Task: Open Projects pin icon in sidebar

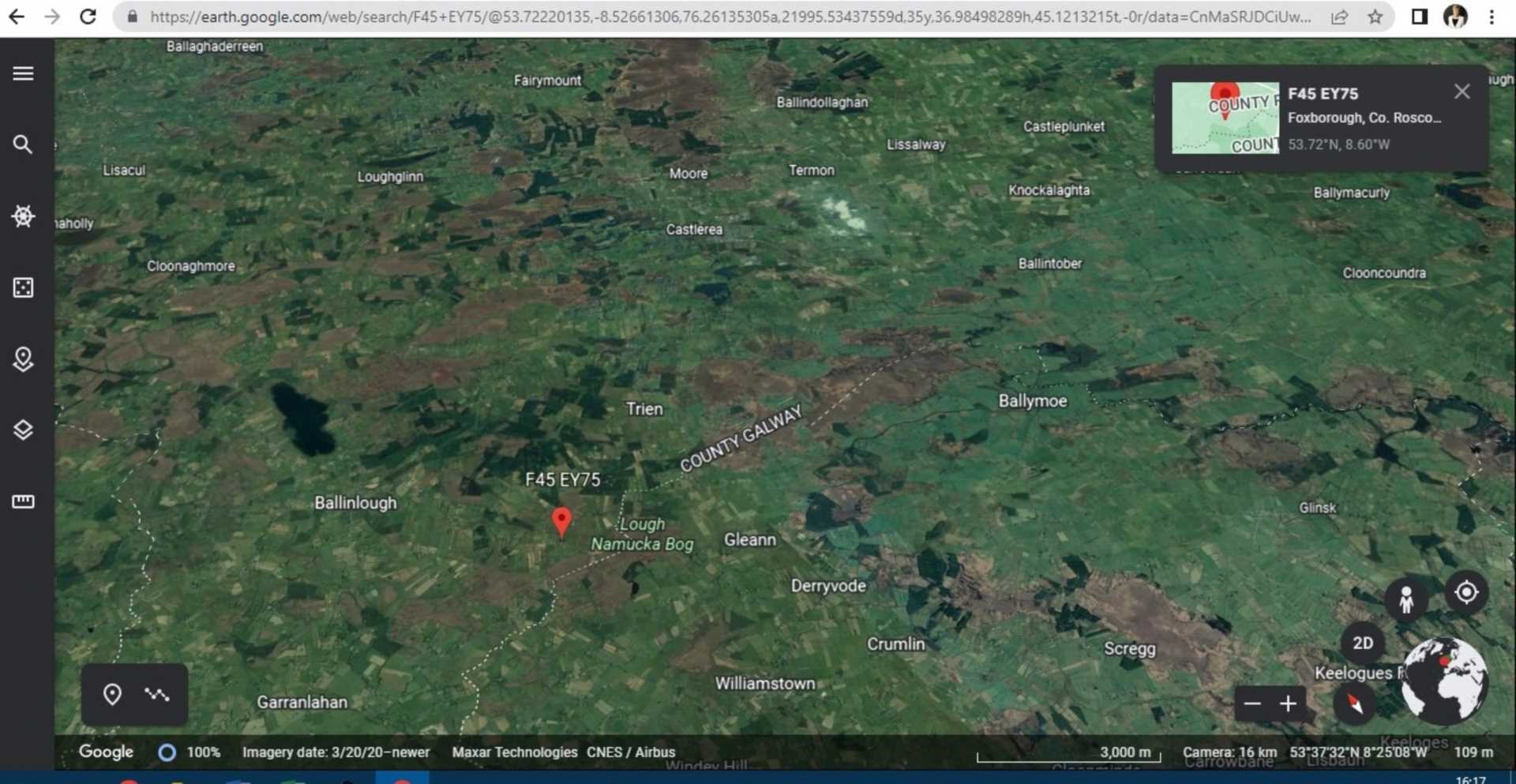Action: point(23,358)
